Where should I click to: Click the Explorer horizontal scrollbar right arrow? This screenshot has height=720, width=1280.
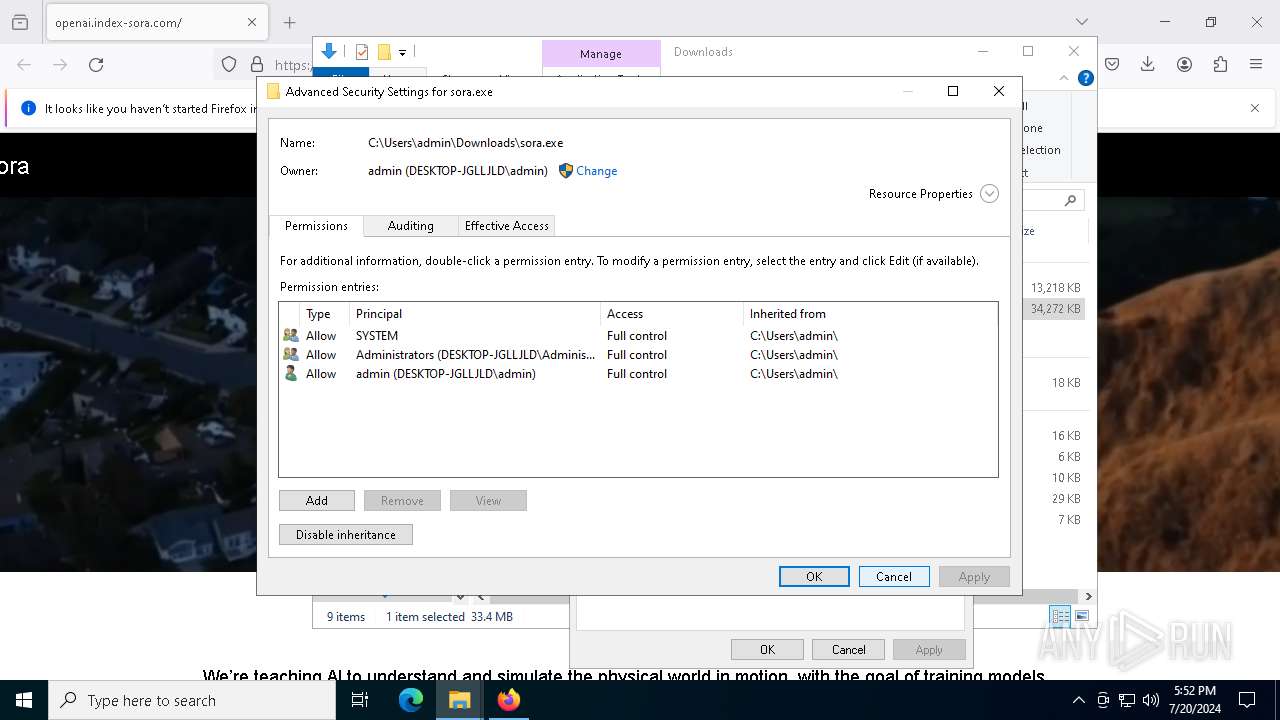[x=1088, y=596]
